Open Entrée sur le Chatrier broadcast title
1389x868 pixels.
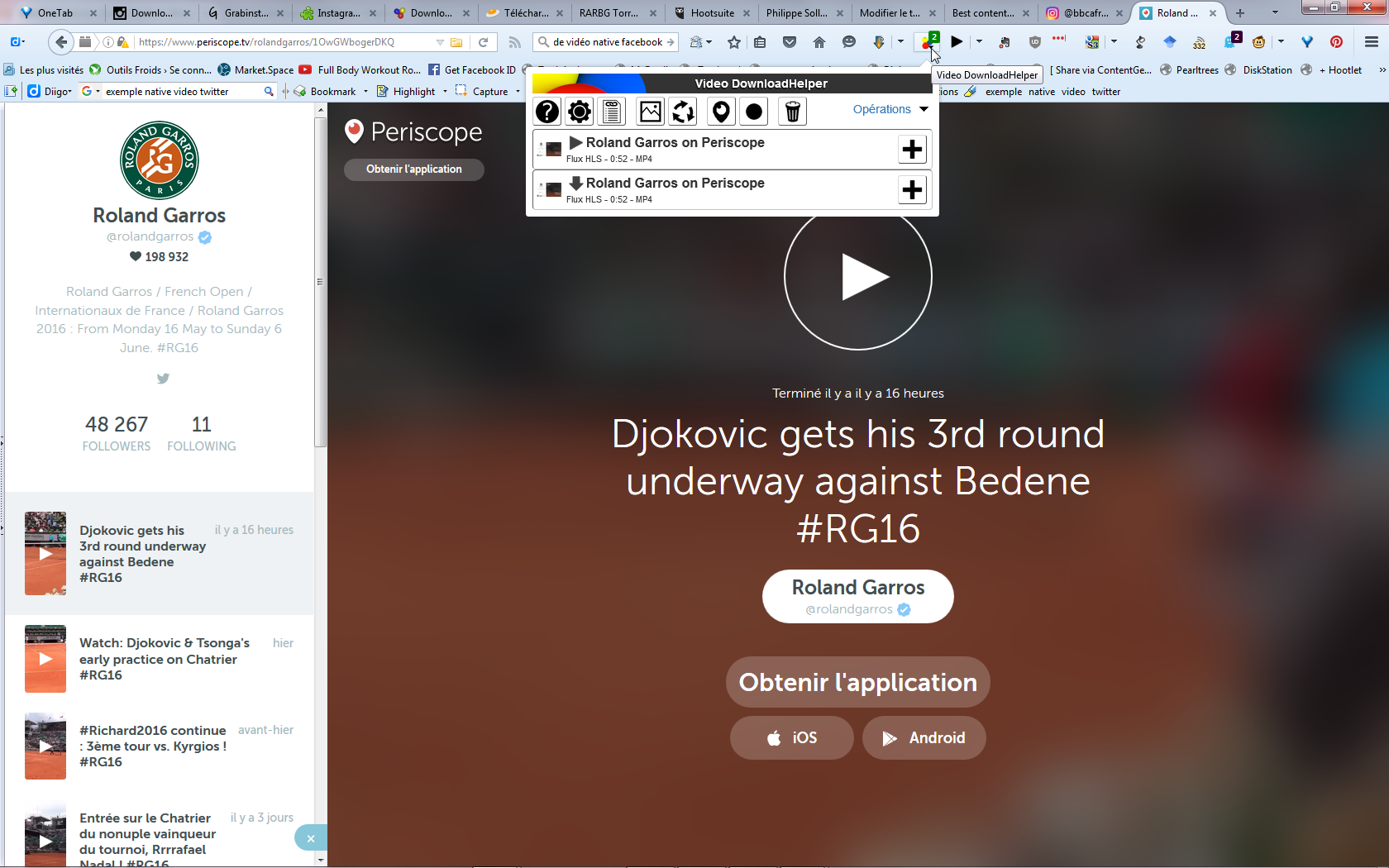pyautogui.click(x=147, y=840)
